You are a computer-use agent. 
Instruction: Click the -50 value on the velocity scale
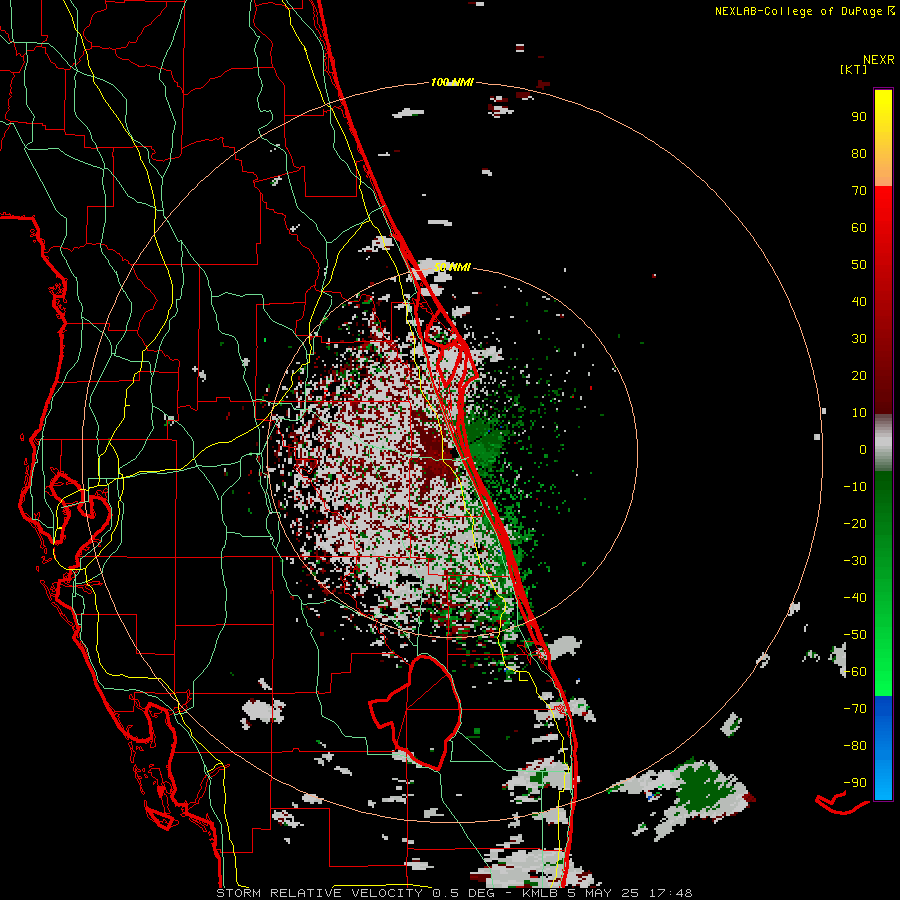[855, 635]
